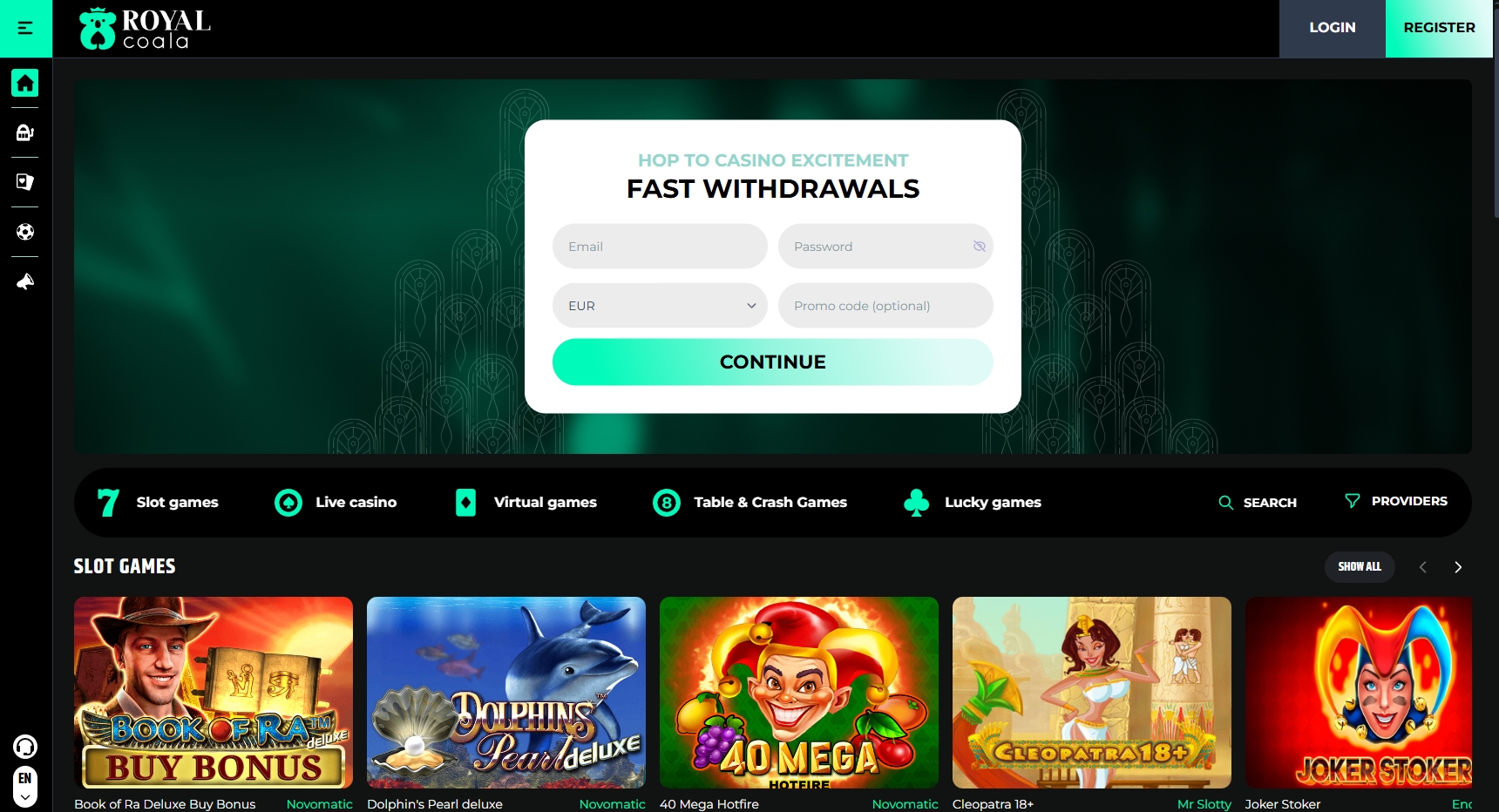Select the Table & Crash Games category
Image resolution: width=1499 pixels, height=812 pixels.
(x=750, y=503)
